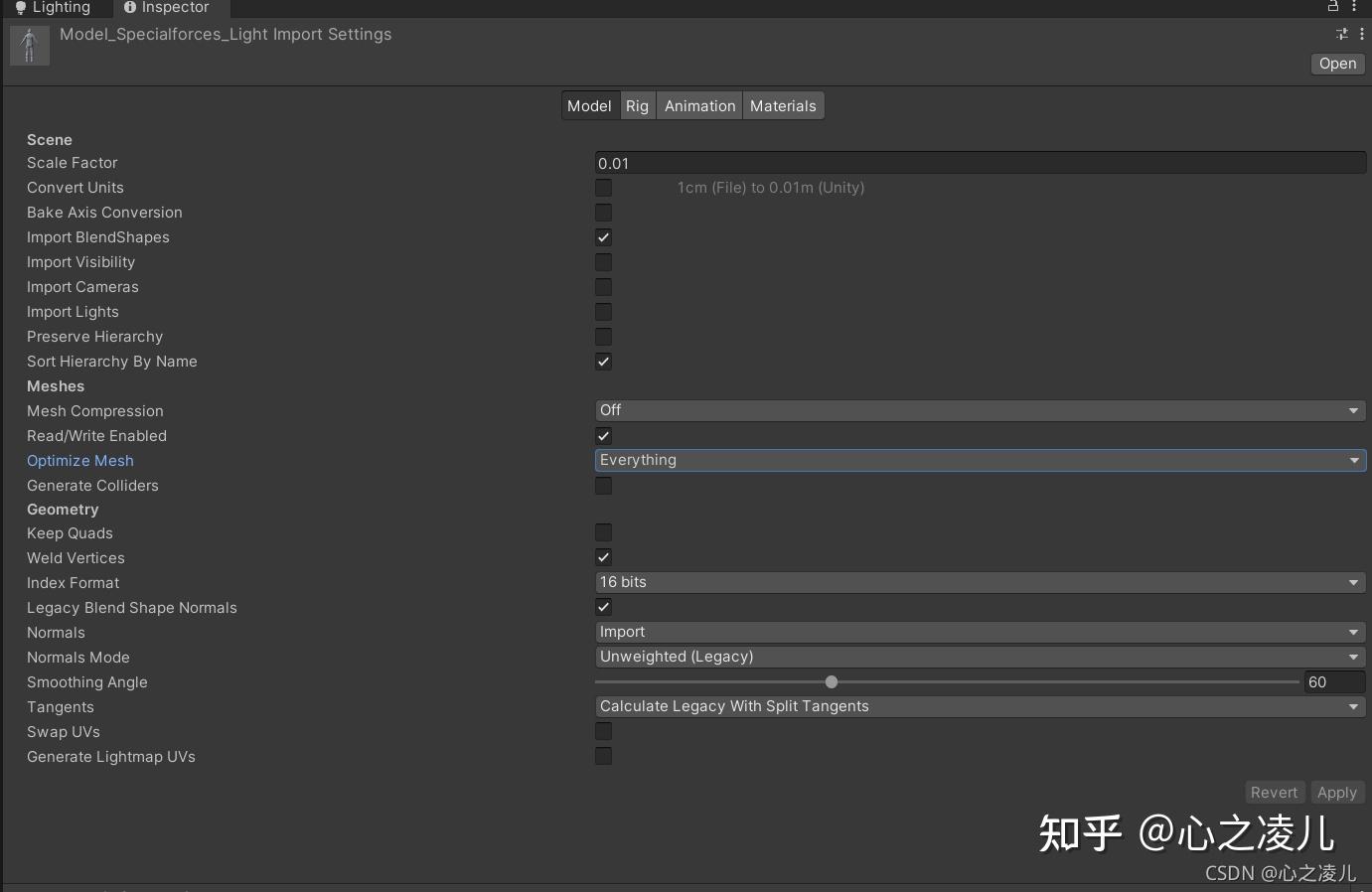Enable the Convert Units checkbox
1372x892 pixels.
(603, 188)
